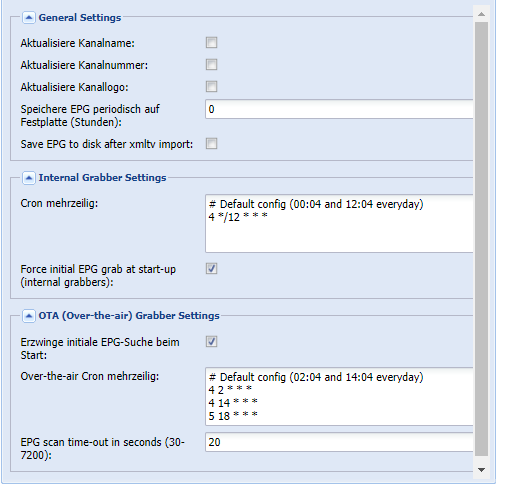The height and width of the screenshot is (490, 505).
Task: Tick the Aktualisiere Kanallogo checkbox
Action: point(211,86)
